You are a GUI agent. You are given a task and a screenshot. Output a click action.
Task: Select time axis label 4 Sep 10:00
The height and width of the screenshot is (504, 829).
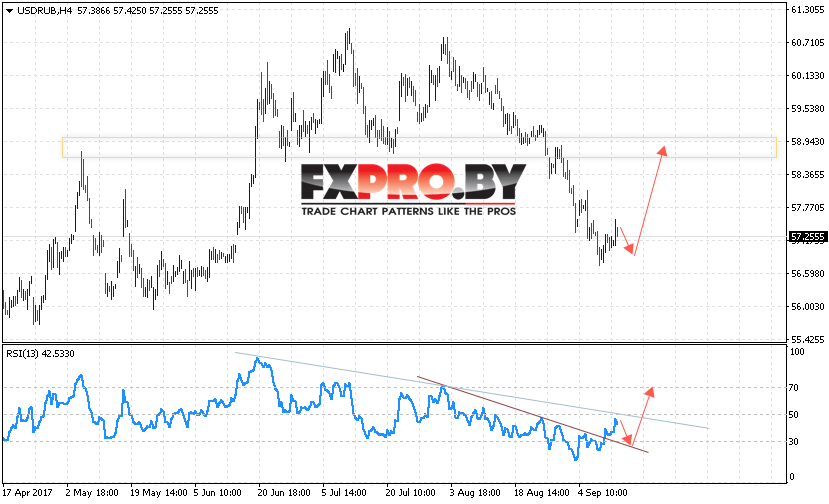click(602, 493)
